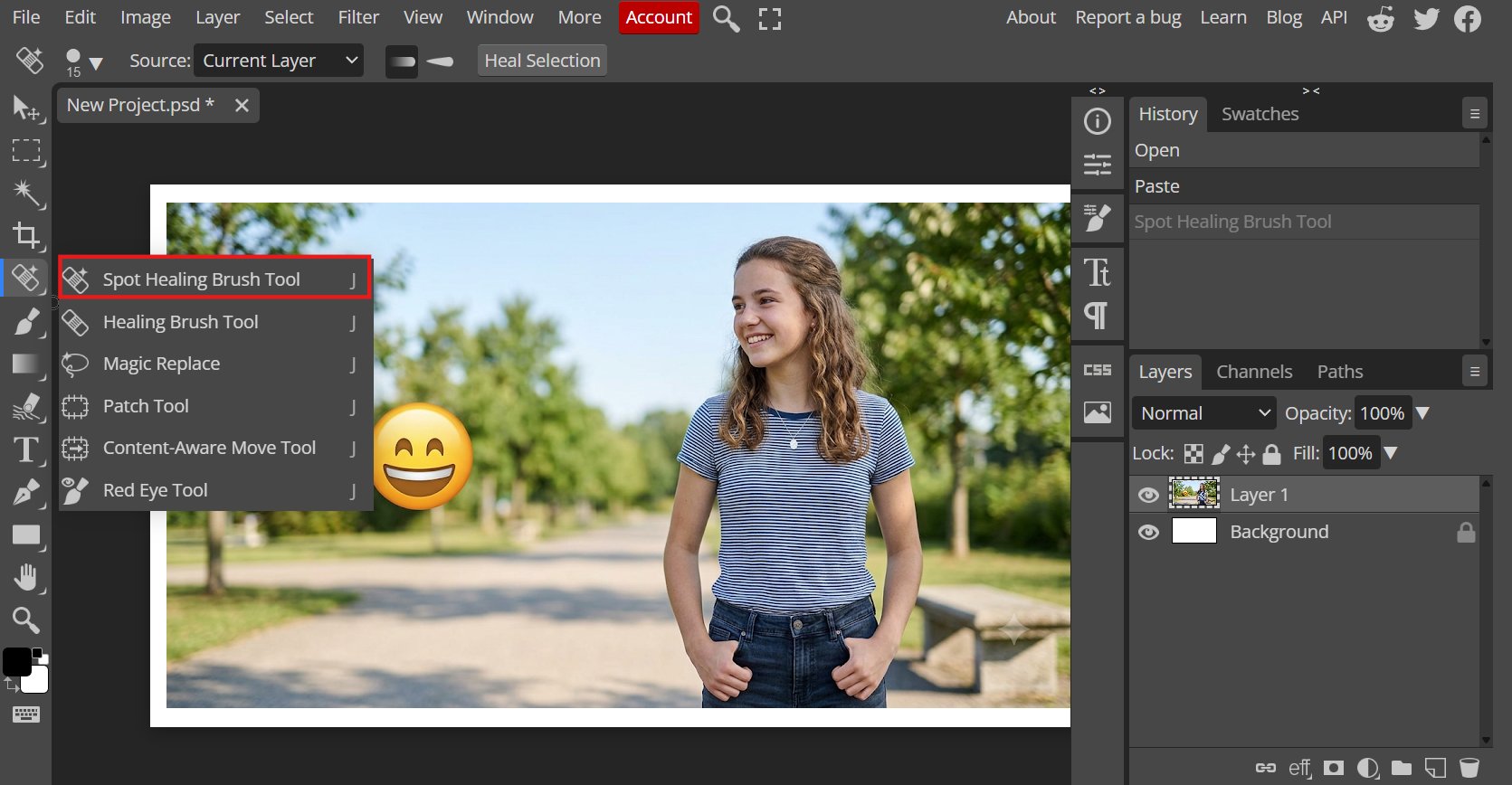Open the search magnifier in menu bar
The image size is (1512, 785).
click(x=726, y=18)
